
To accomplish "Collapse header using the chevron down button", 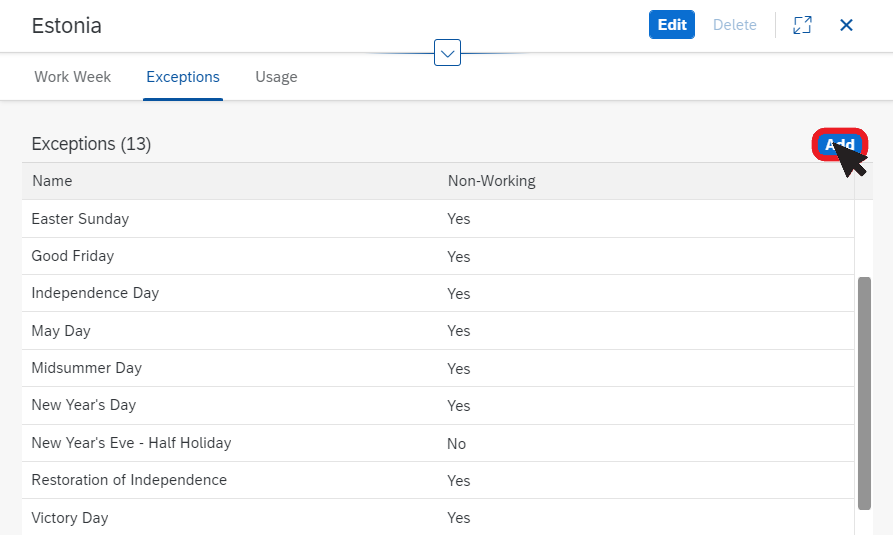I will click(447, 53).
